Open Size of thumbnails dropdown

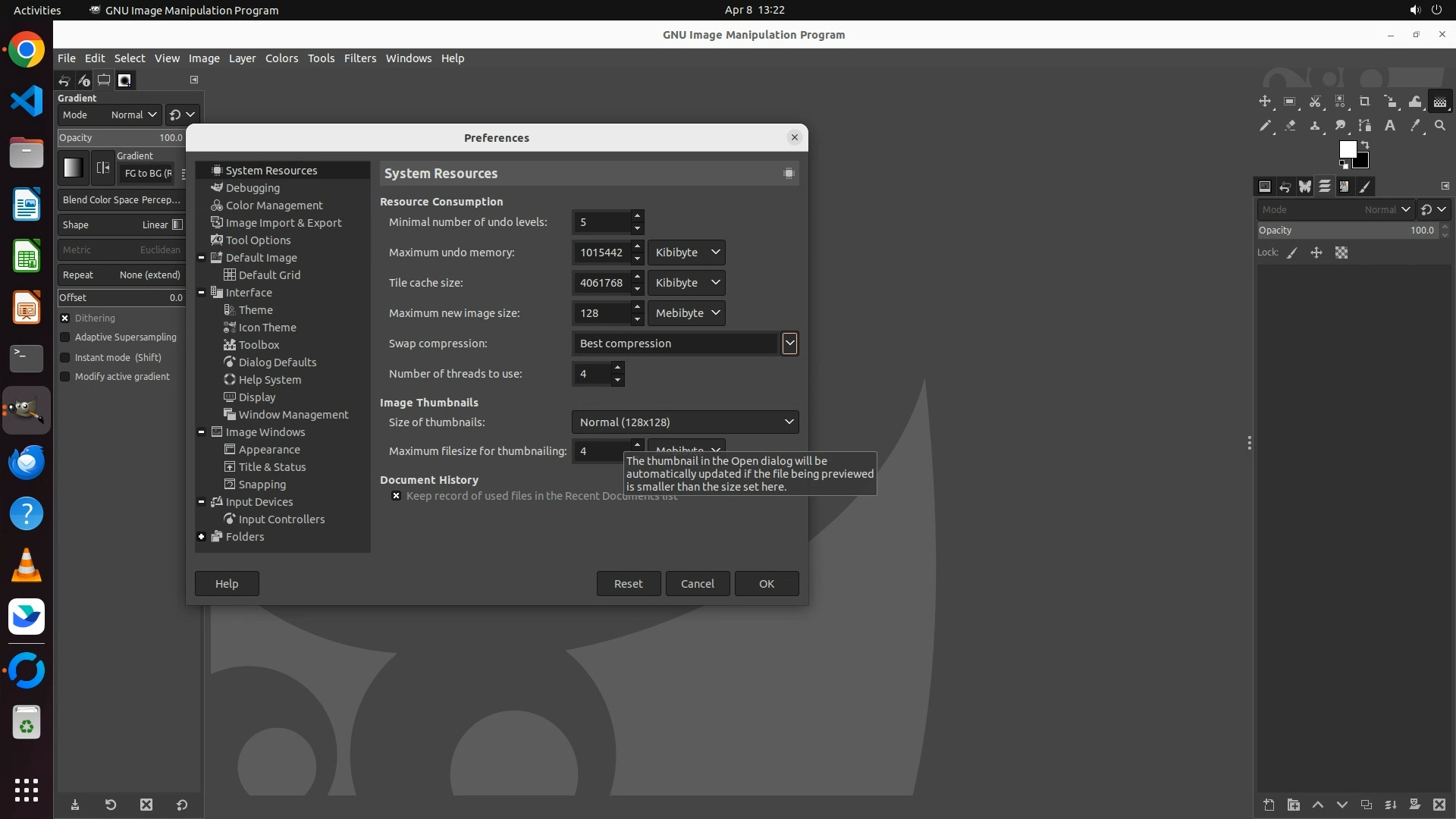[684, 422]
